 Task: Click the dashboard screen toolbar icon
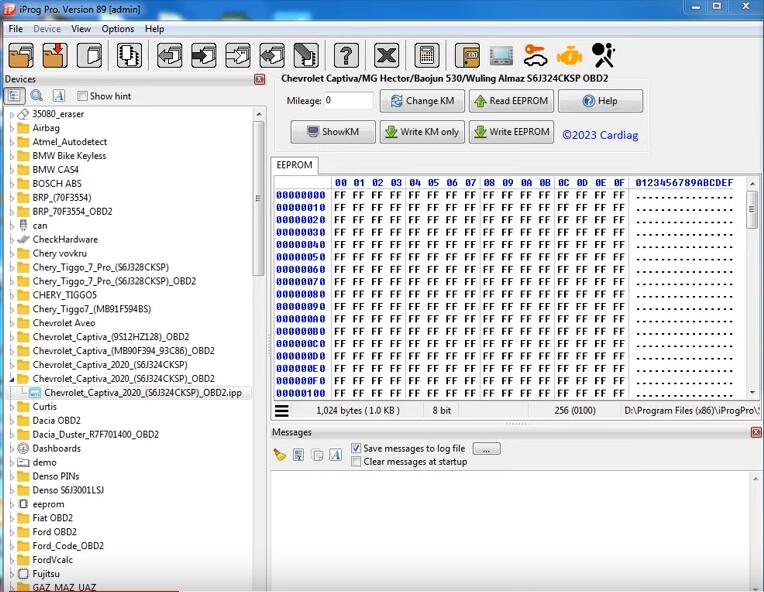(x=501, y=56)
